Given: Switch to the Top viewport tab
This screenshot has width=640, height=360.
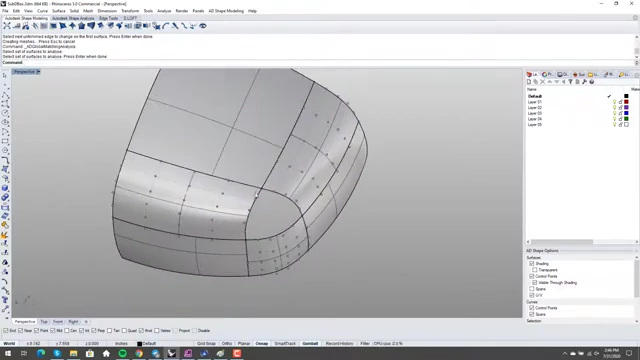Looking at the screenshot, I should 44,322.
